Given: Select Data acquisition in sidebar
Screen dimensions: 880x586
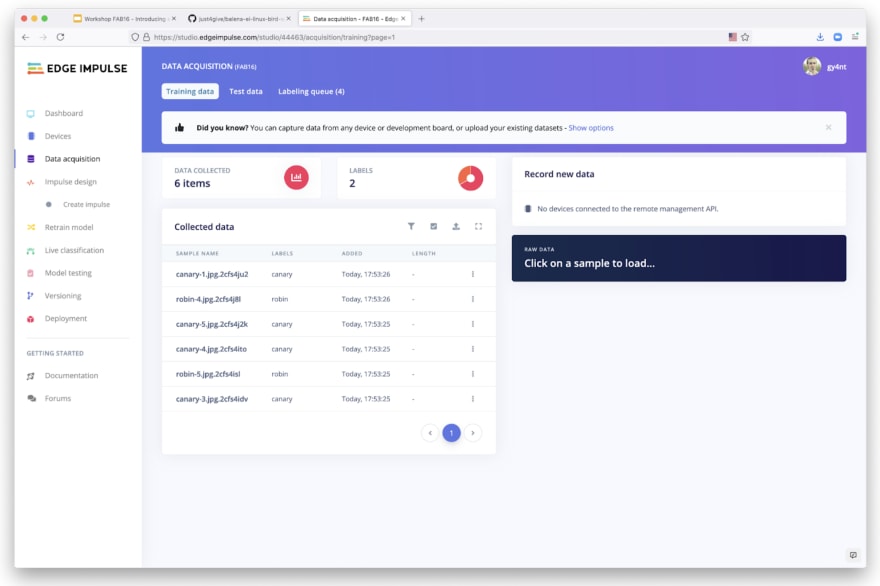Looking at the screenshot, I should [x=72, y=159].
